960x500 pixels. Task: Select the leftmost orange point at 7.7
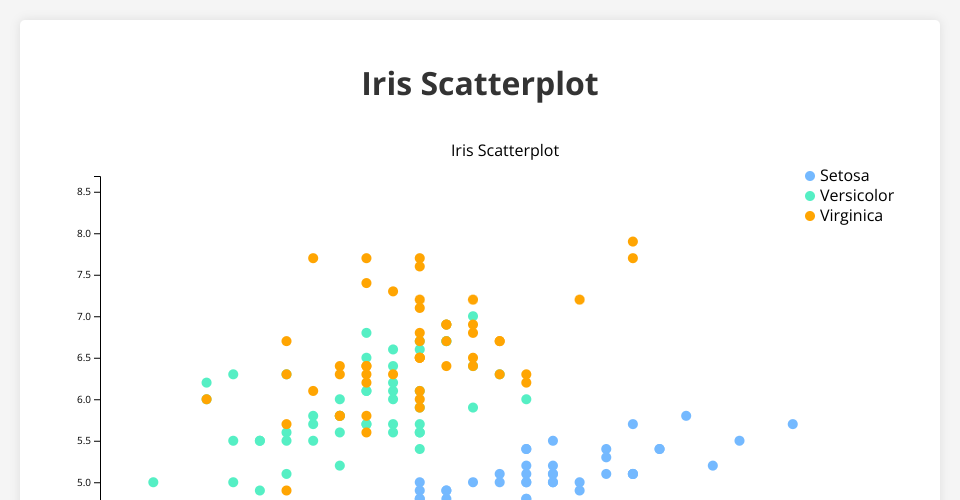coord(313,258)
